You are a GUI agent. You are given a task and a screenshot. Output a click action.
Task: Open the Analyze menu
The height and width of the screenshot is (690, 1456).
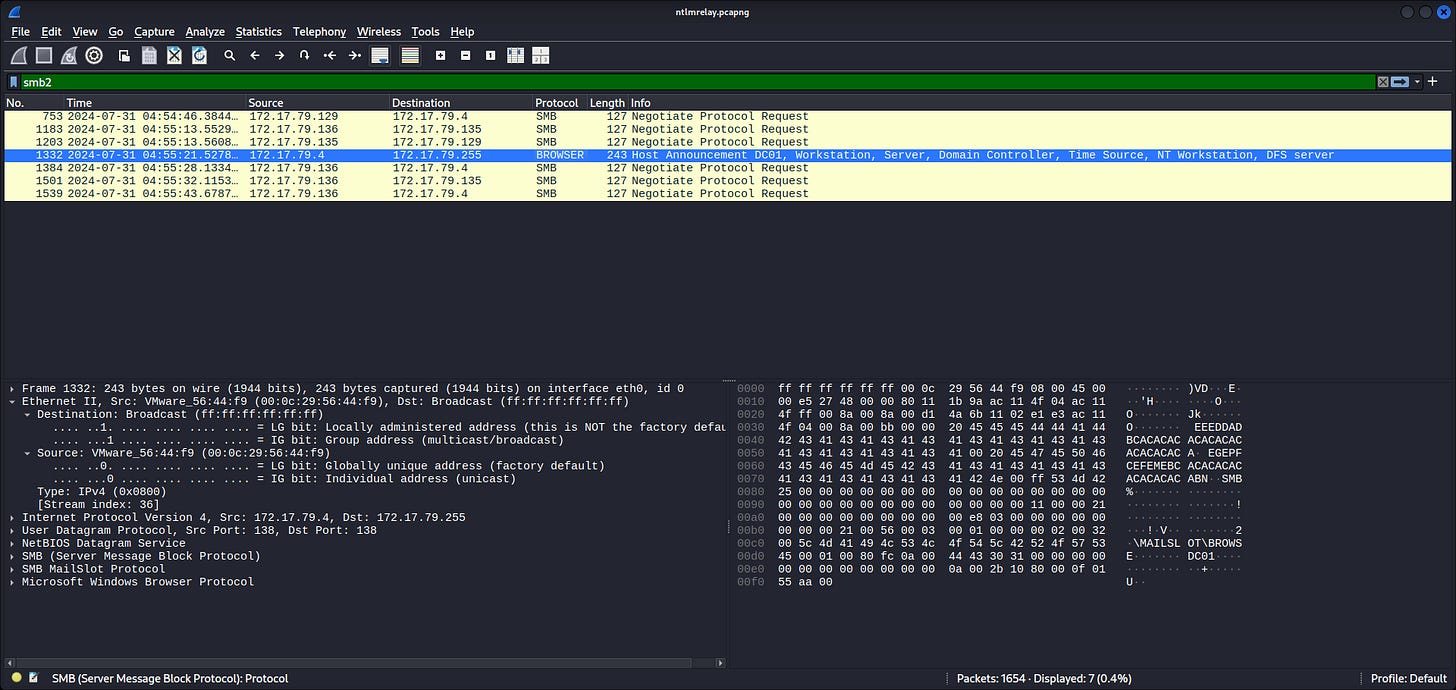(x=204, y=32)
